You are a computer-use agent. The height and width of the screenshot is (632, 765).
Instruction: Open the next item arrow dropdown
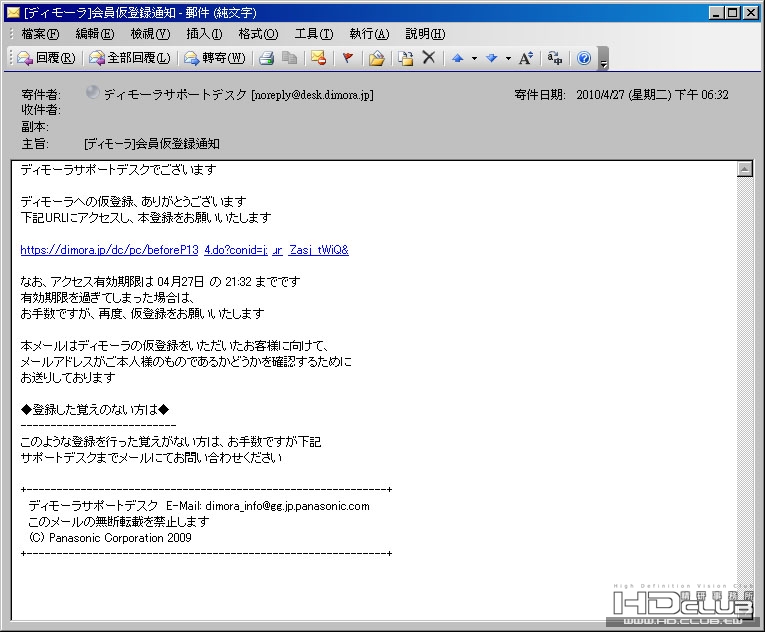508,59
